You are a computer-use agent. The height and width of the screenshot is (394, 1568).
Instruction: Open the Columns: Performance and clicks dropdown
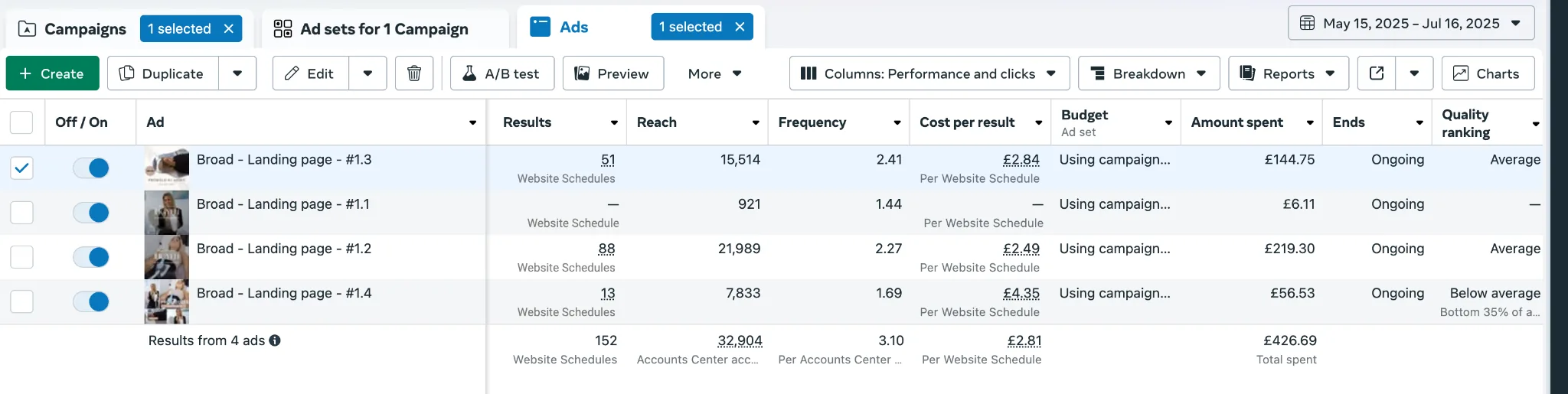click(929, 73)
